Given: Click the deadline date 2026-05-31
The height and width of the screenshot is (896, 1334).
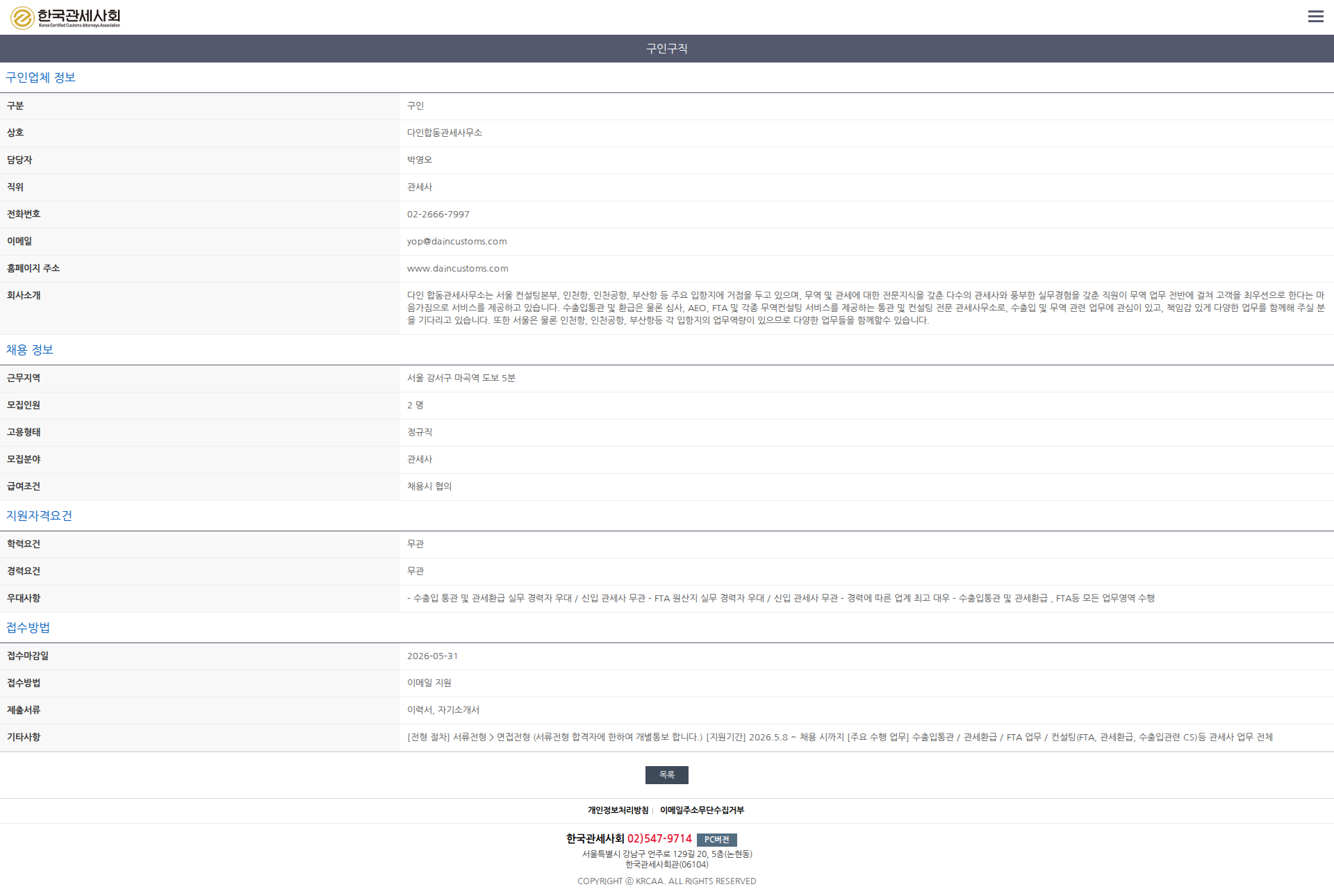Looking at the screenshot, I should coord(432,656).
